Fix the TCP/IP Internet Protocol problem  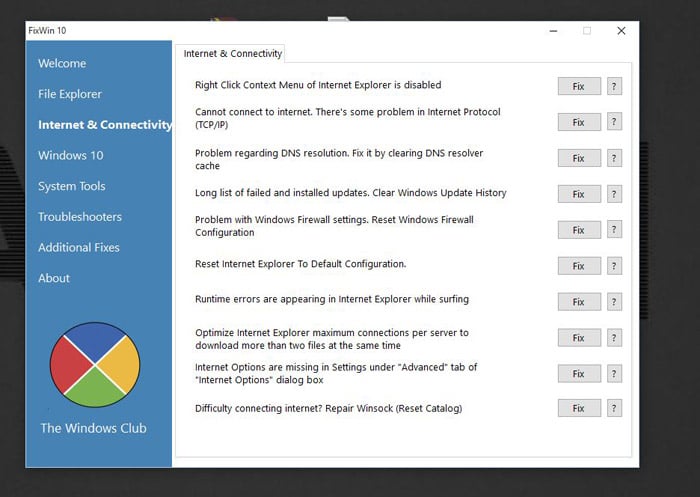click(x=579, y=122)
